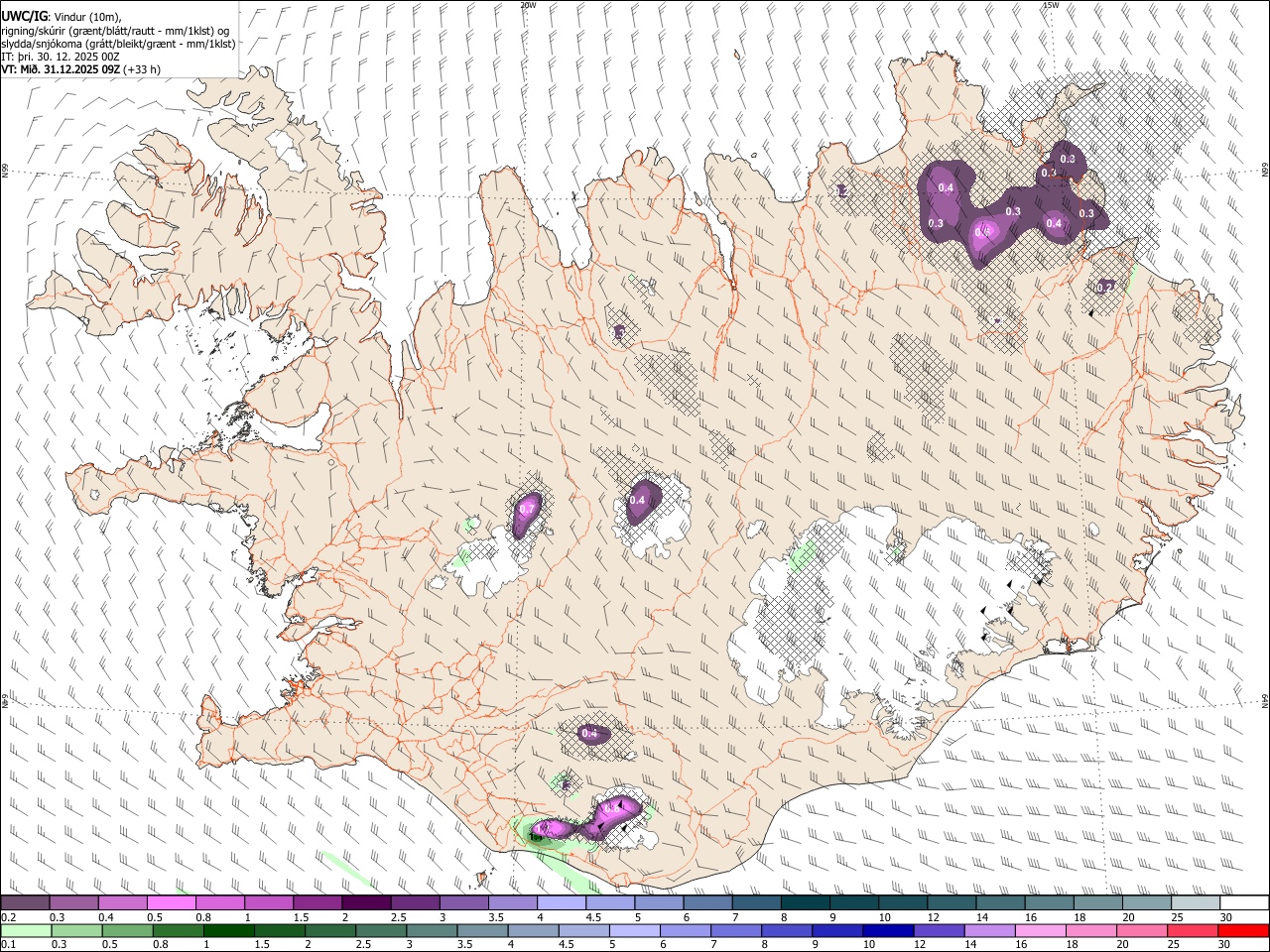Click the deep blue lower swatch starting at 10
1270x952 pixels.
tap(889, 931)
